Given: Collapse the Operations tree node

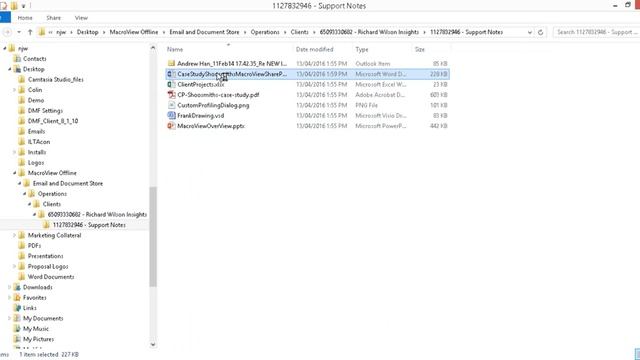Looking at the screenshot, I should tap(24, 194).
